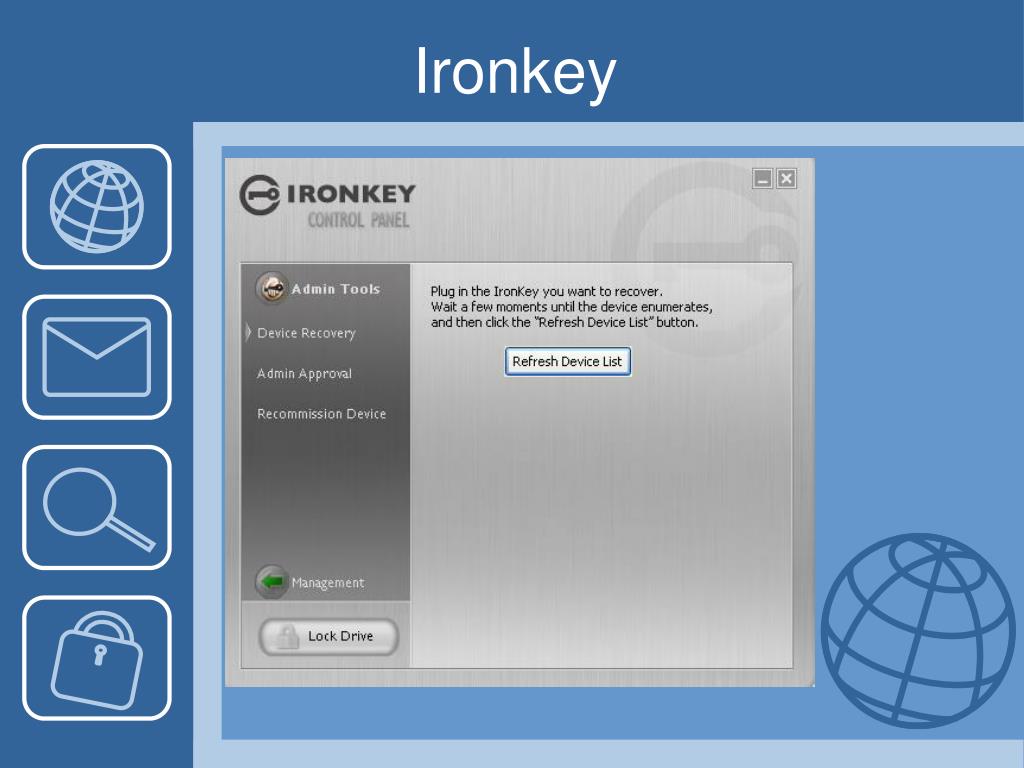
Task: Click the padlock icon in the slide sidebar
Action: point(97,658)
